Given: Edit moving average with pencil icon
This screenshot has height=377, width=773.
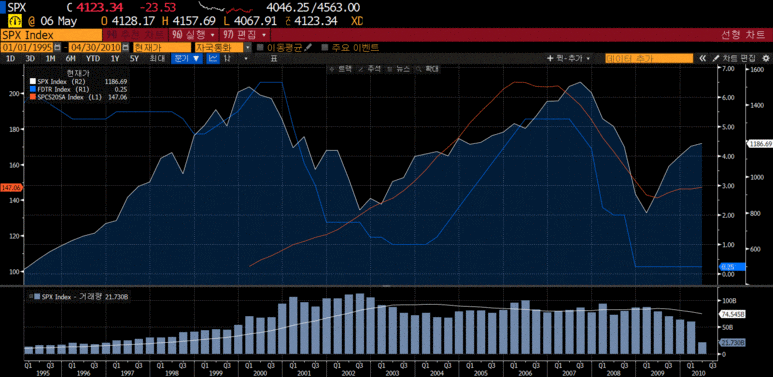Looking at the screenshot, I should [x=309, y=48].
